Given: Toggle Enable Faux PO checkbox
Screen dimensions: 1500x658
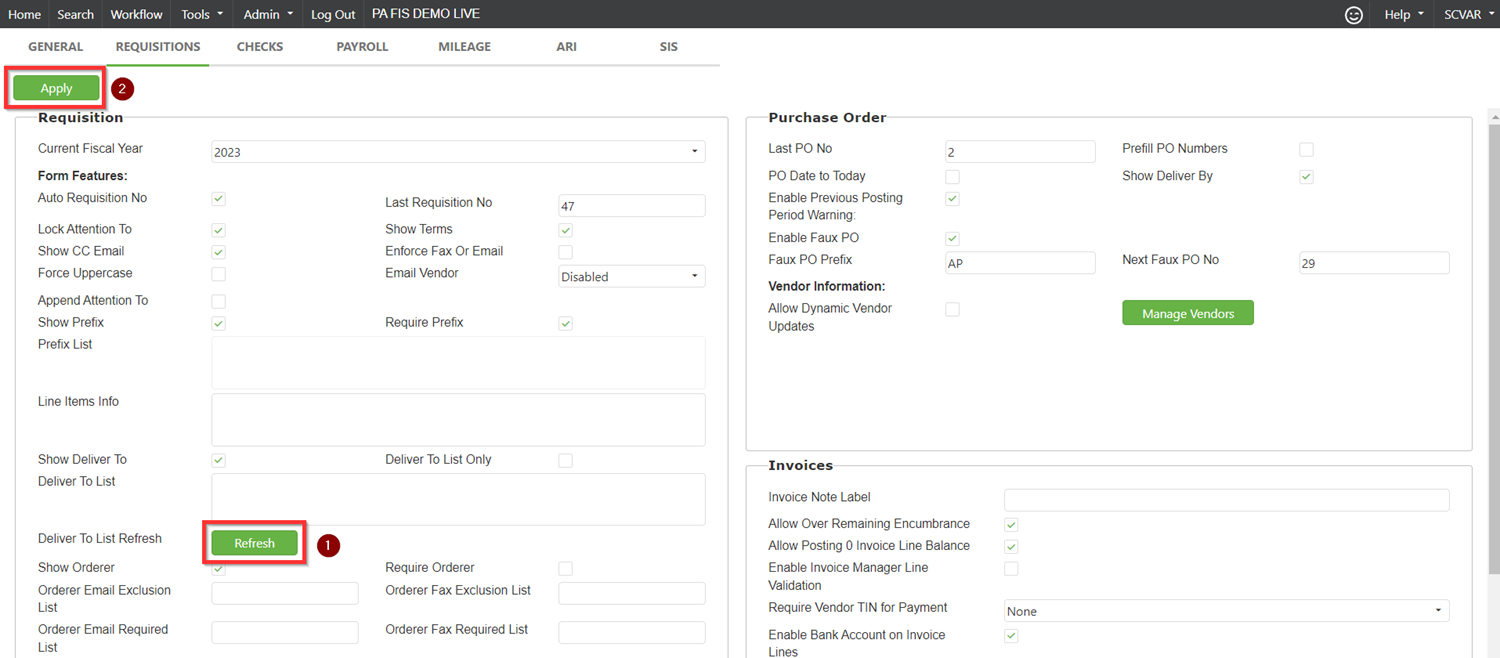Looking at the screenshot, I should [952, 238].
